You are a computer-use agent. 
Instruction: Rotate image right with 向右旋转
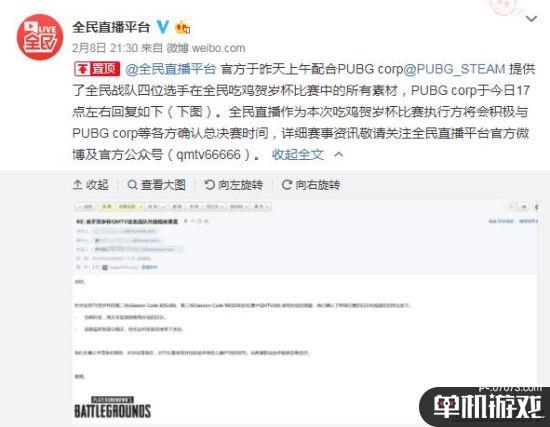[x=311, y=185]
